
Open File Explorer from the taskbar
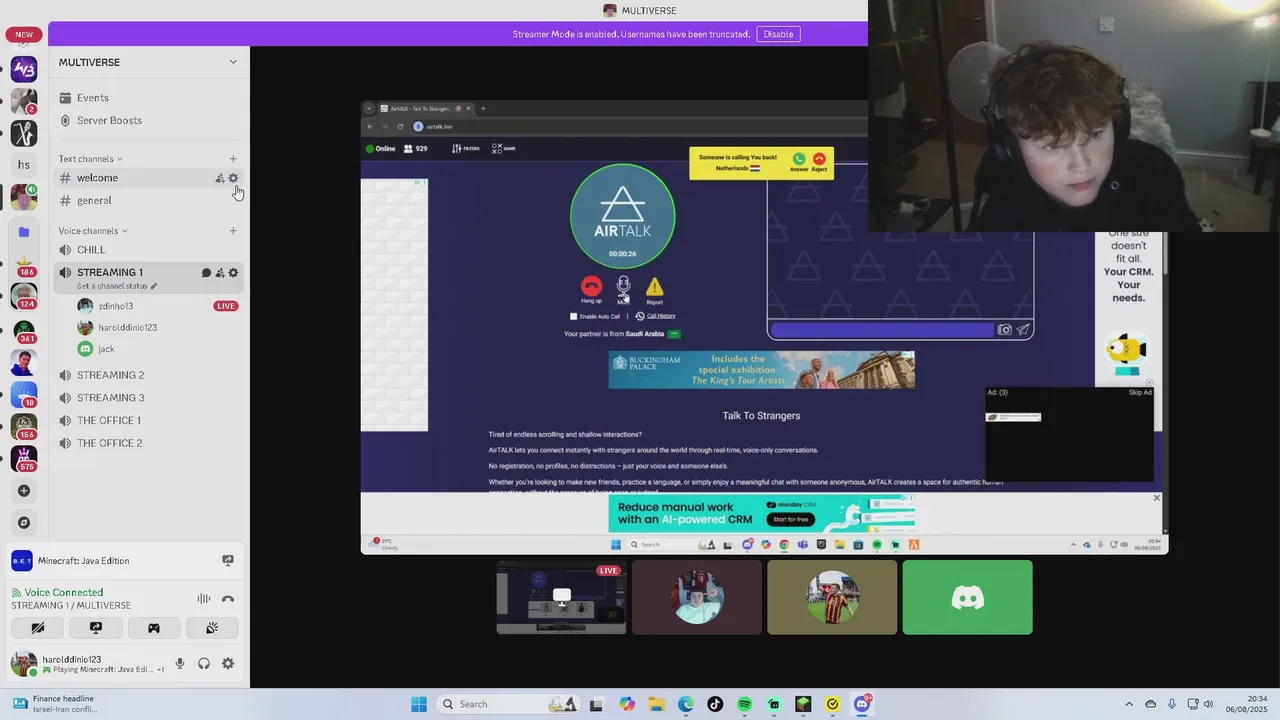[657, 704]
